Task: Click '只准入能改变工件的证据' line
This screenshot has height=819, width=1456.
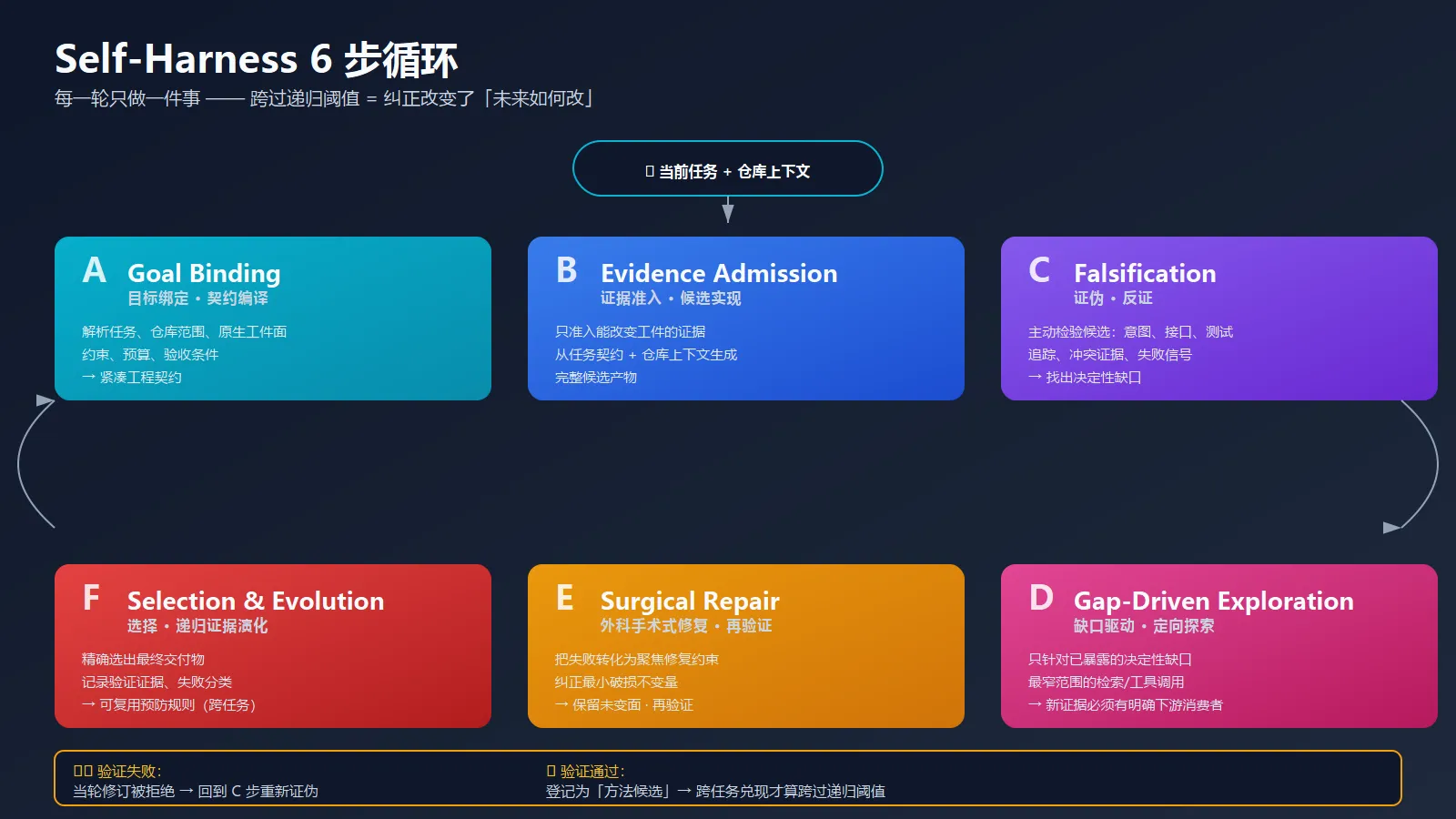Action: (630, 332)
